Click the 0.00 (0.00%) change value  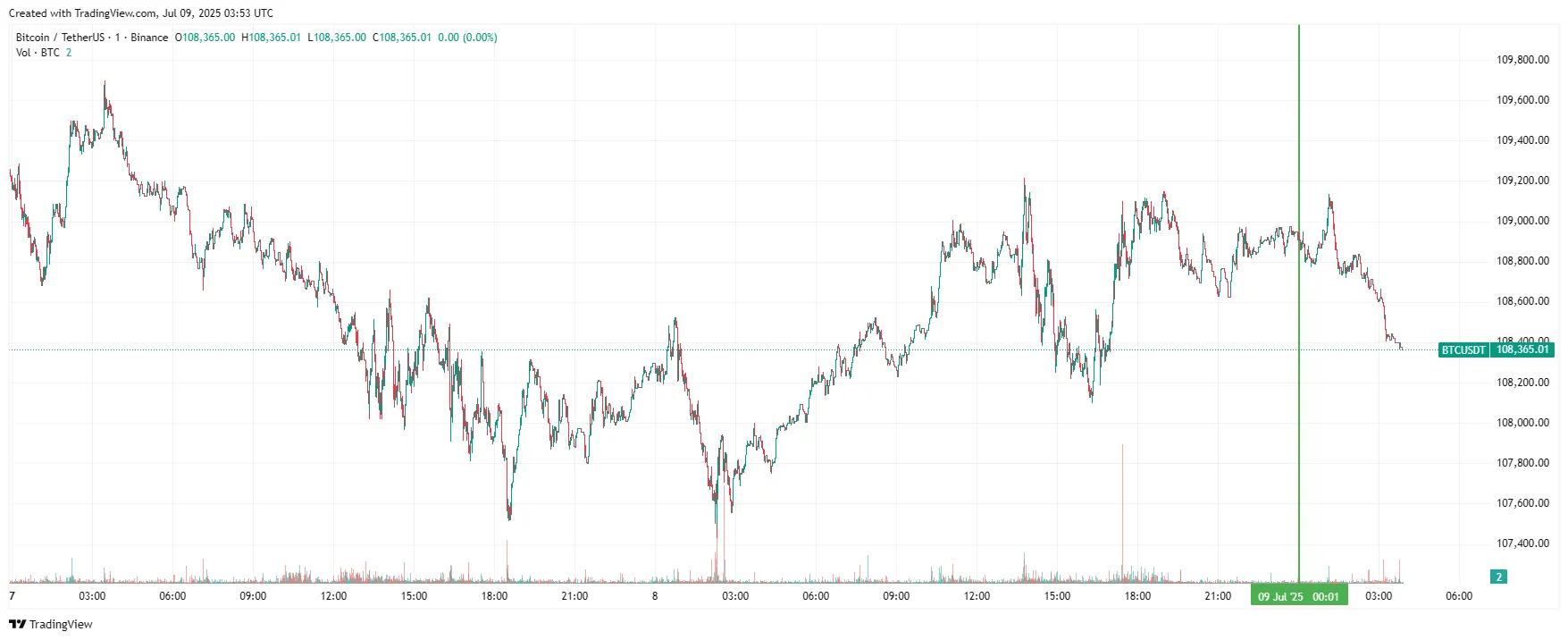click(467, 38)
